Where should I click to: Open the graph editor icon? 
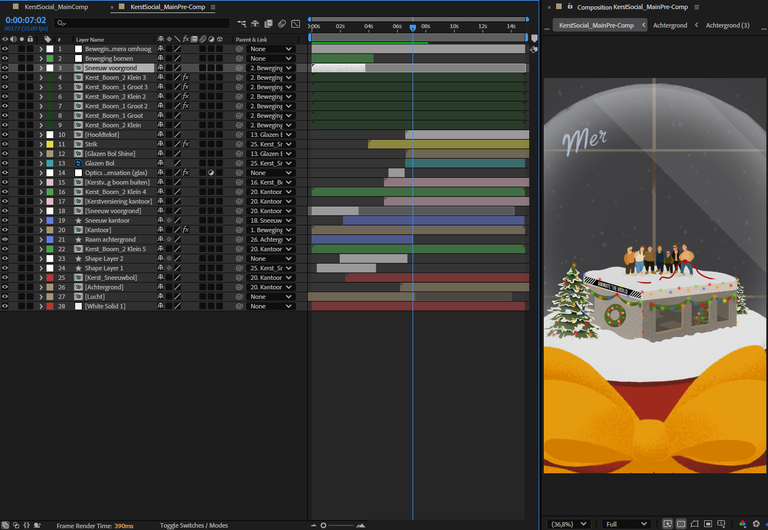[x=297, y=23]
